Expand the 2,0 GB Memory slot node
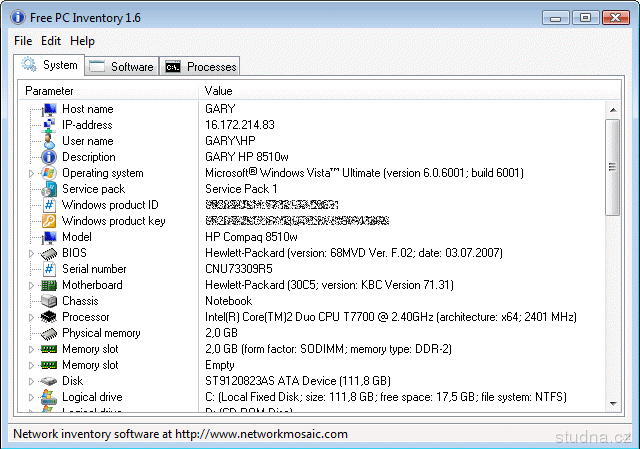 (32, 349)
